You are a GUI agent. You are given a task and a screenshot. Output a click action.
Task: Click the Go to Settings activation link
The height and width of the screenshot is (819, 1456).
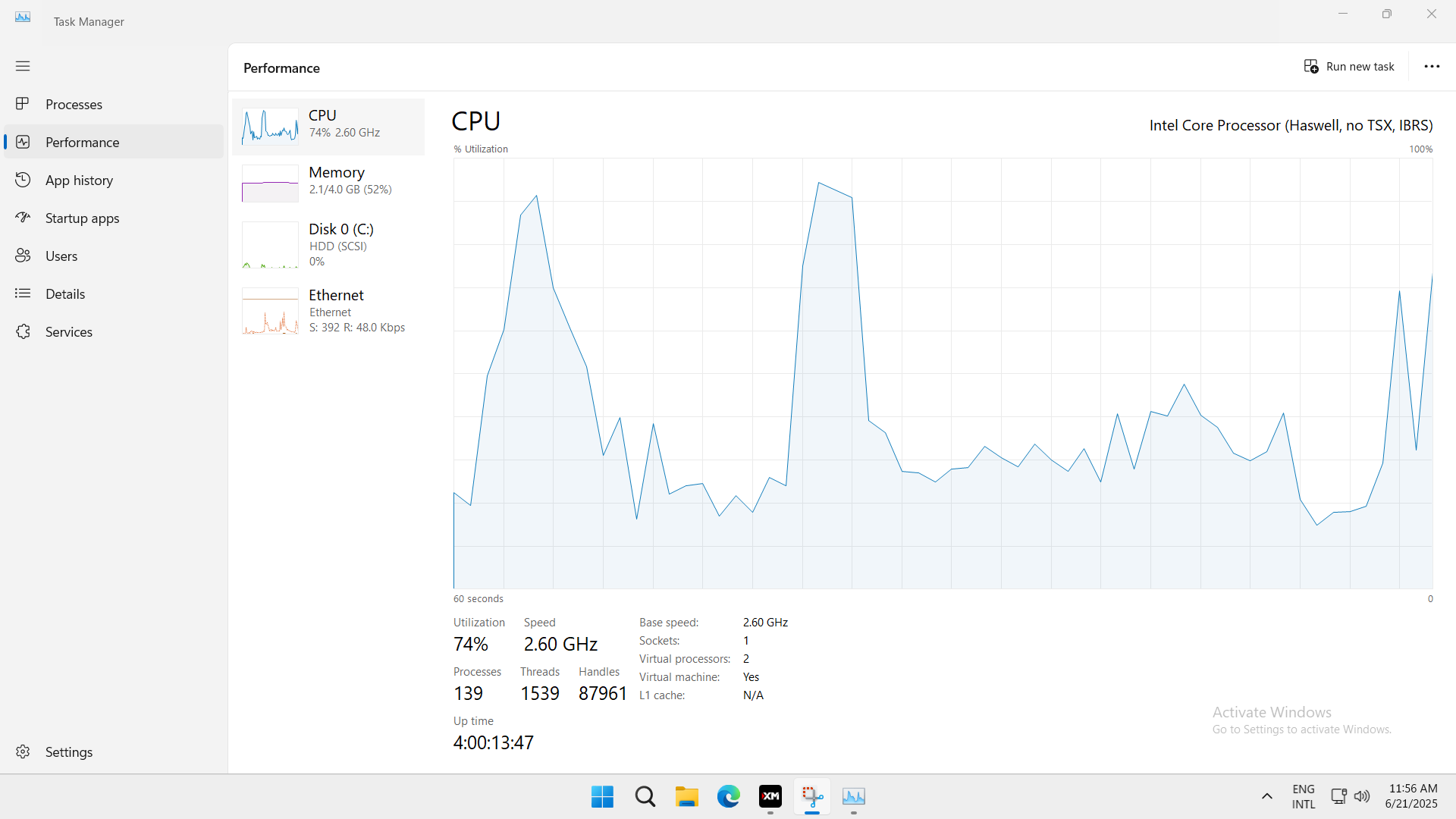(x=1301, y=729)
